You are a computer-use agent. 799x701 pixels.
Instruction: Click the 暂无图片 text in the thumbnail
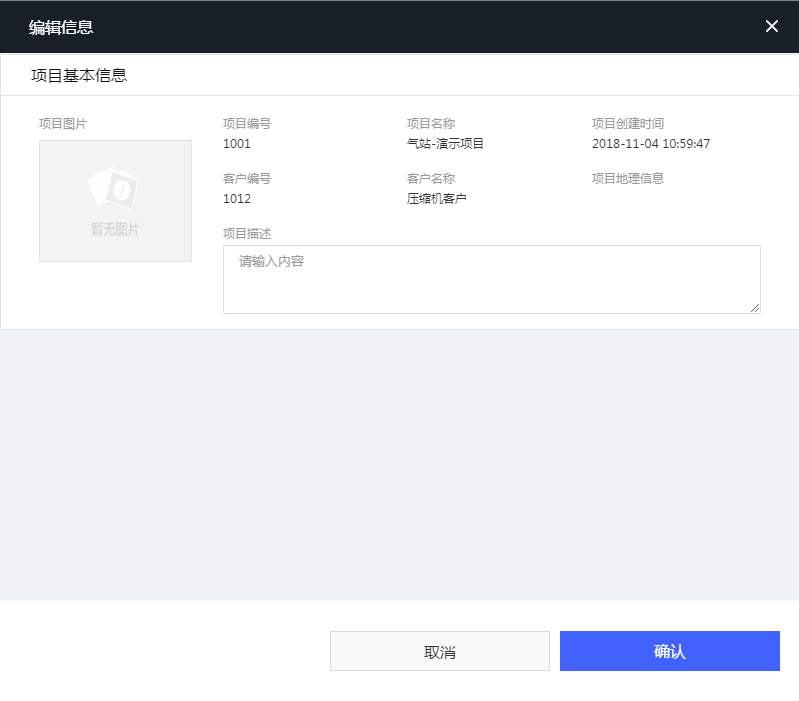115,229
